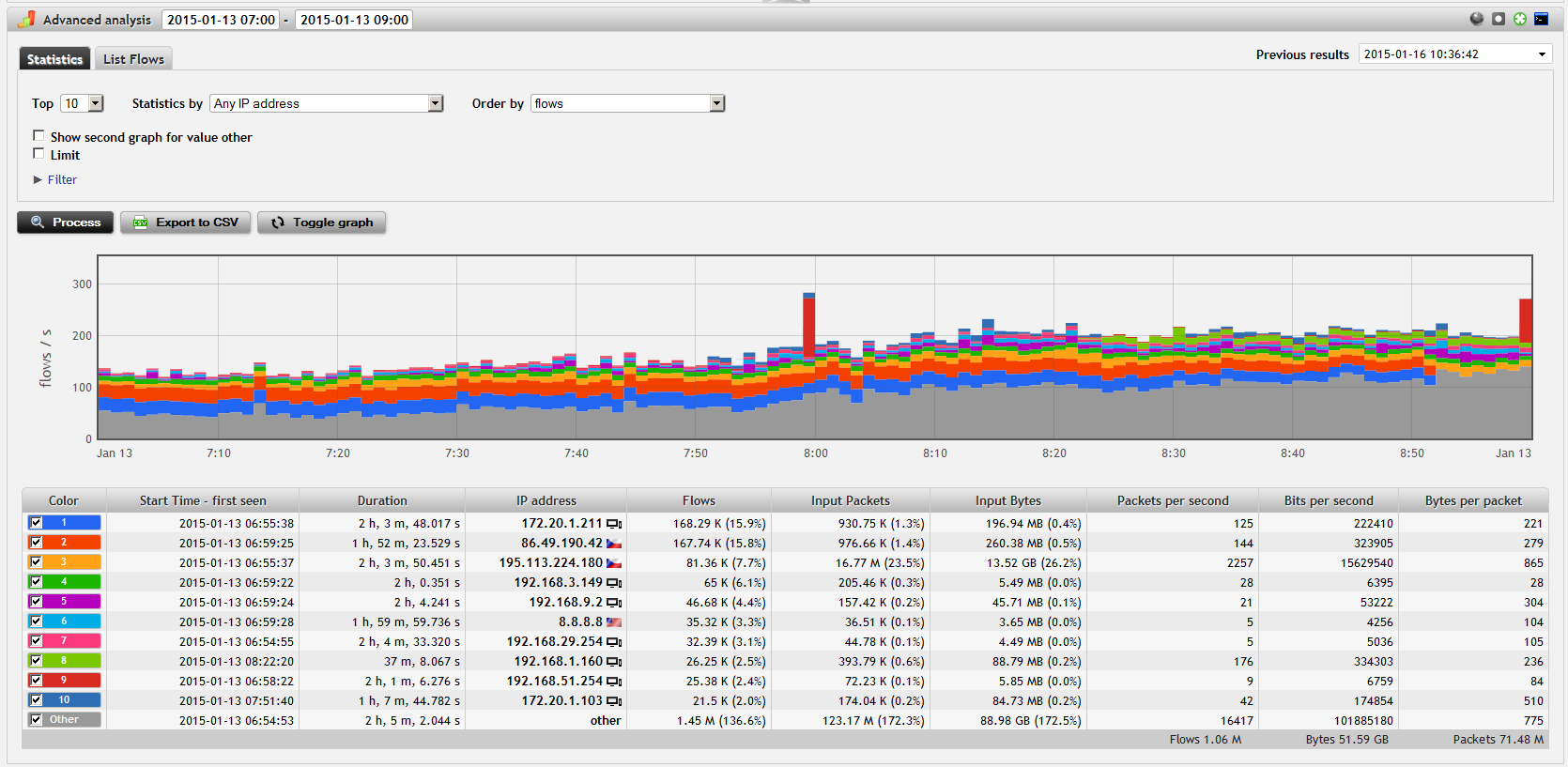1568x767 pixels.
Task: Uncheck series 1 checkbox in the table
Action: 36,522
